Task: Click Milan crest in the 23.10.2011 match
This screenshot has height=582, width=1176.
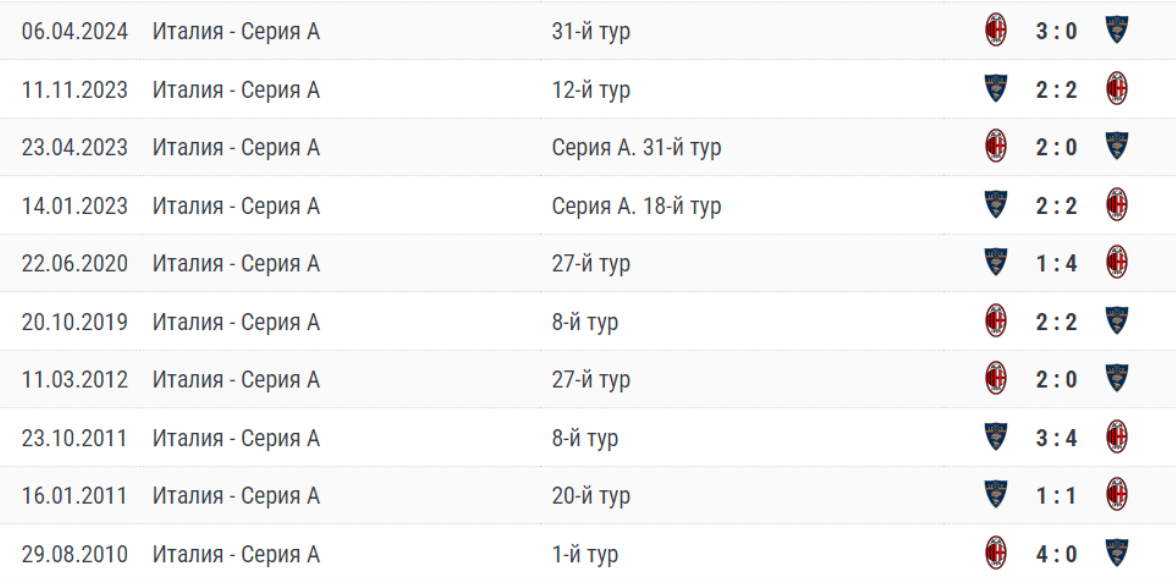Action: point(1116,437)
